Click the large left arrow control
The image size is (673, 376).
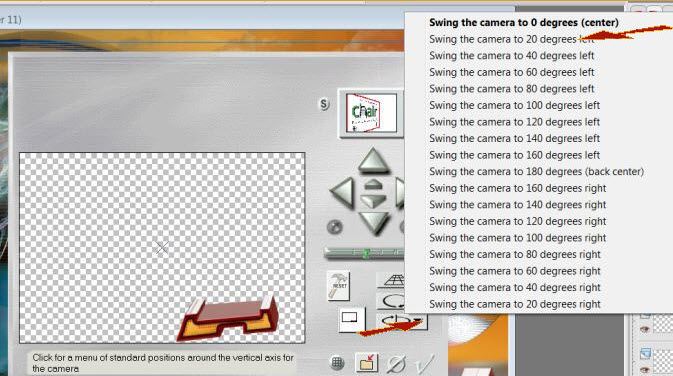(342, 193)
